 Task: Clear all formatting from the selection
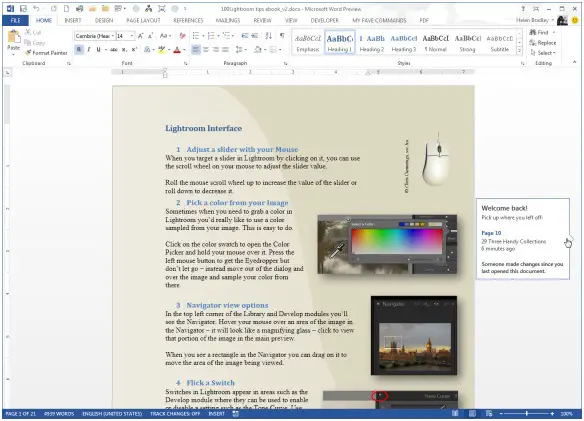182,36
